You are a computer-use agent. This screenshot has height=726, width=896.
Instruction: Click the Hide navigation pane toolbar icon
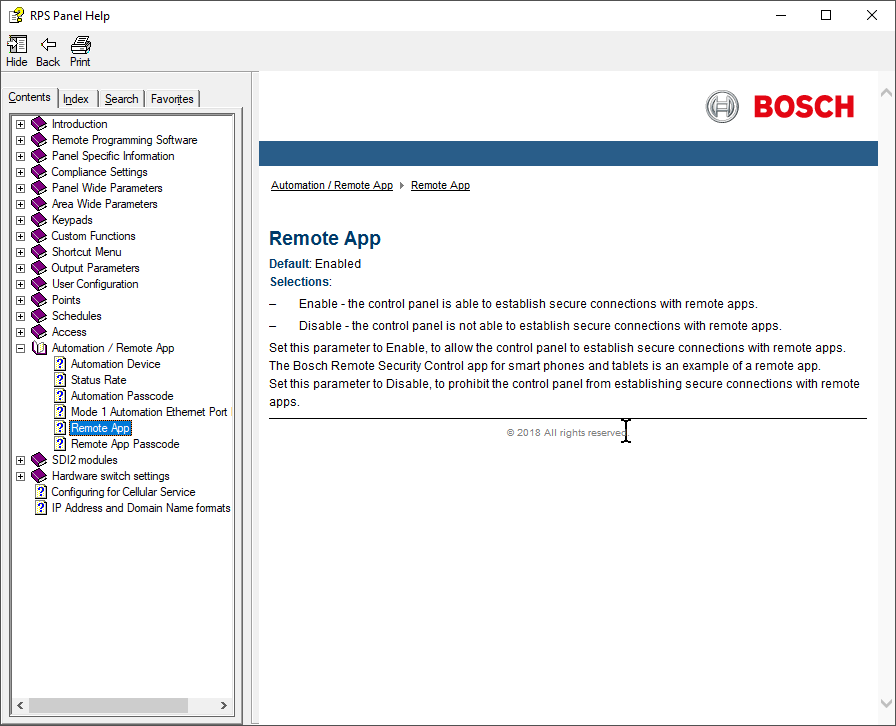coord(17,45)
